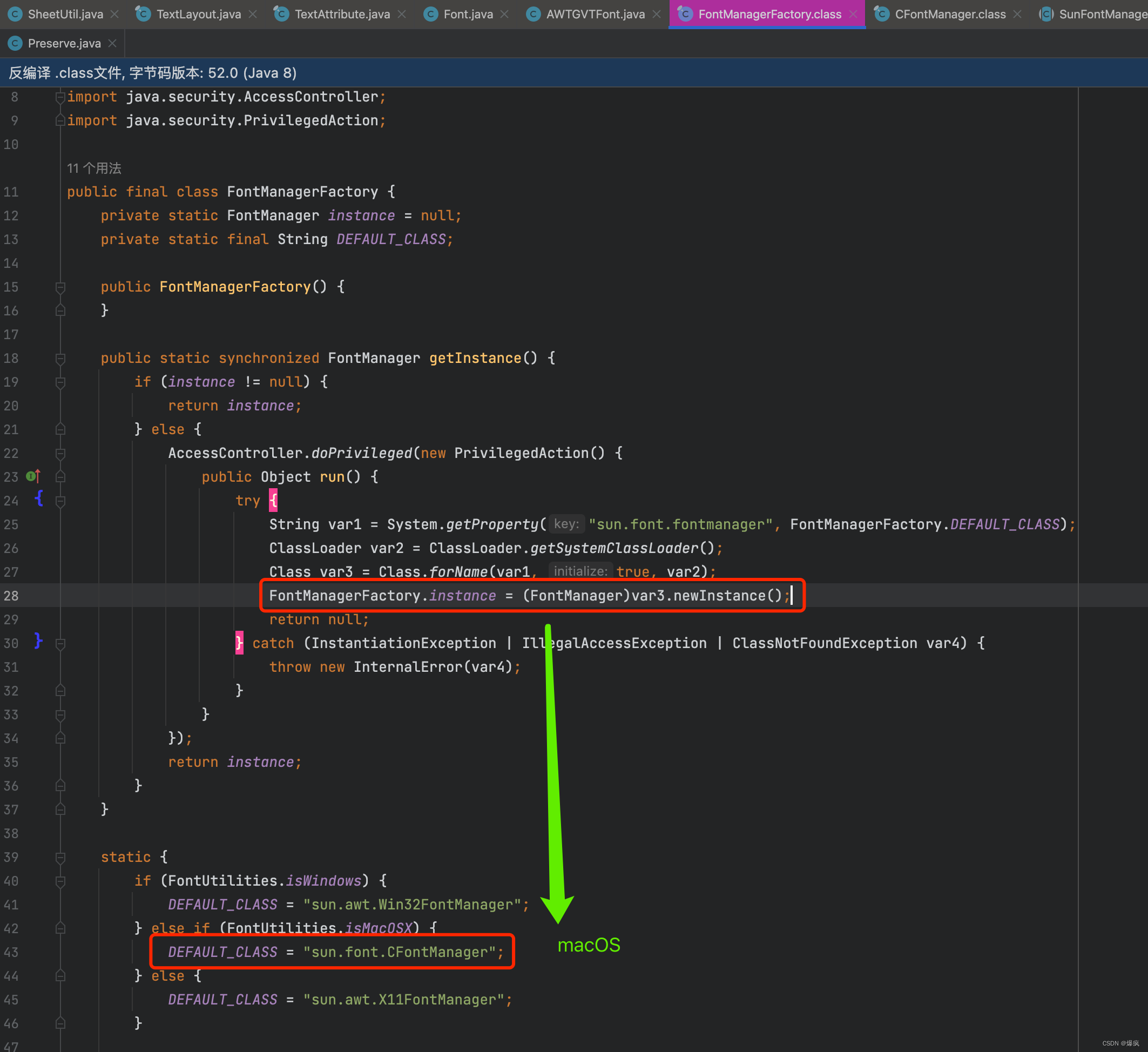Image resolution: width=1148 pixels, height=1052 pixels.
Task: Close the TextLayout.java tab
Action: pyautogui.click(x=253, y=14)
